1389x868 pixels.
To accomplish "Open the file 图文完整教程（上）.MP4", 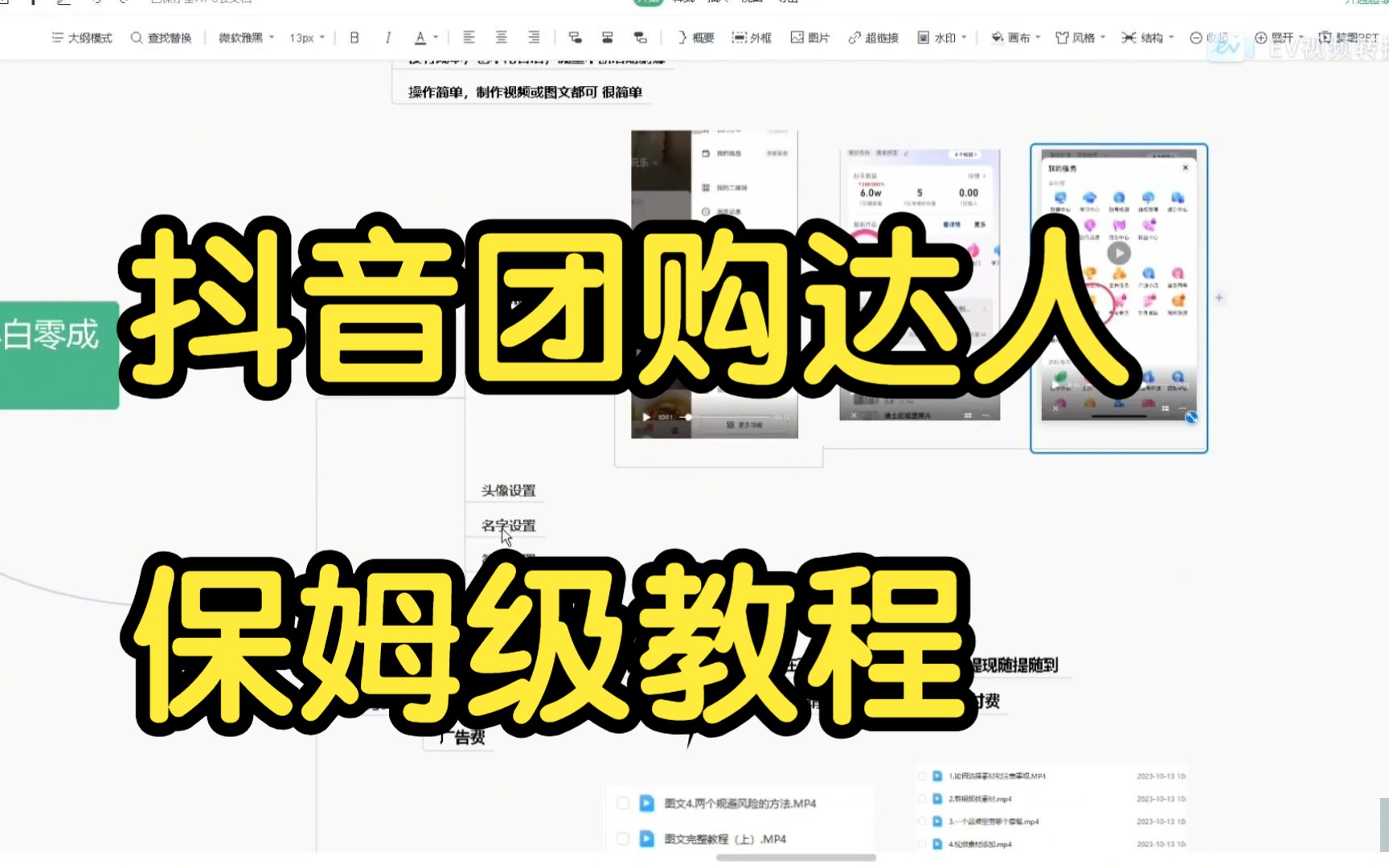I will click(726, 838).
